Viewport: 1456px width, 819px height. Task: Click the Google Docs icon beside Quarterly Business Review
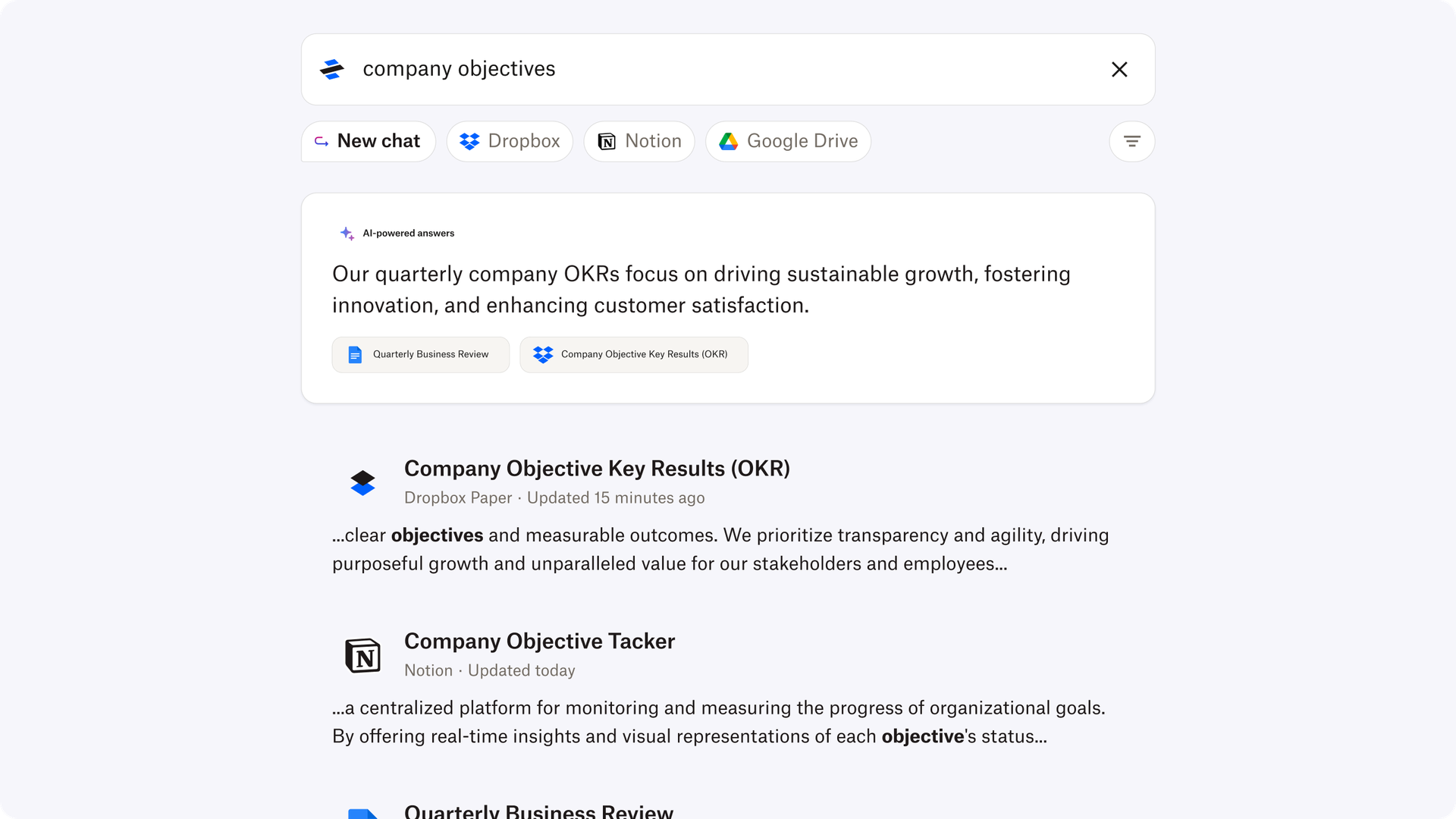pyautogui.click(x=363, y=813)
